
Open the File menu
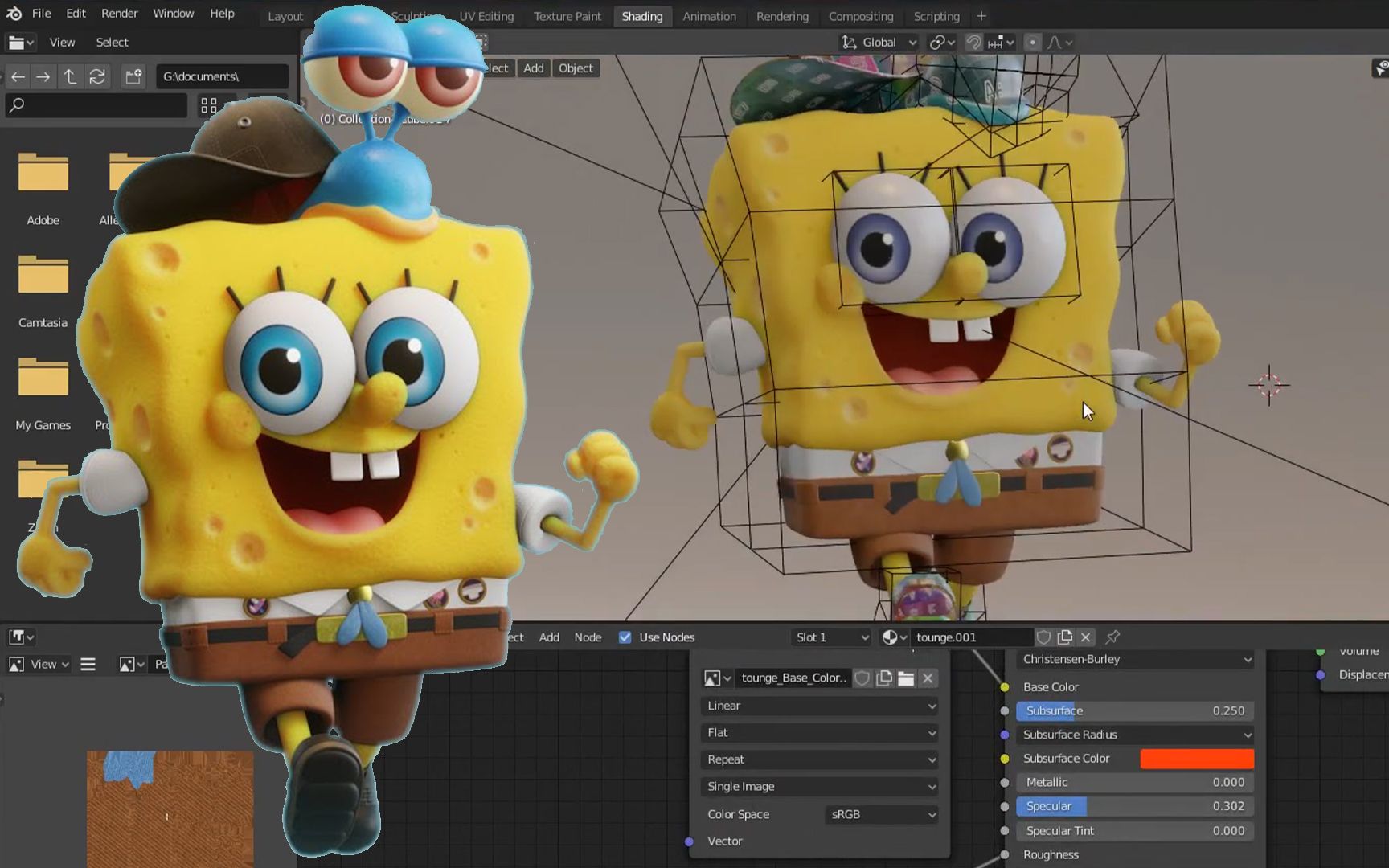coord(41,14)
